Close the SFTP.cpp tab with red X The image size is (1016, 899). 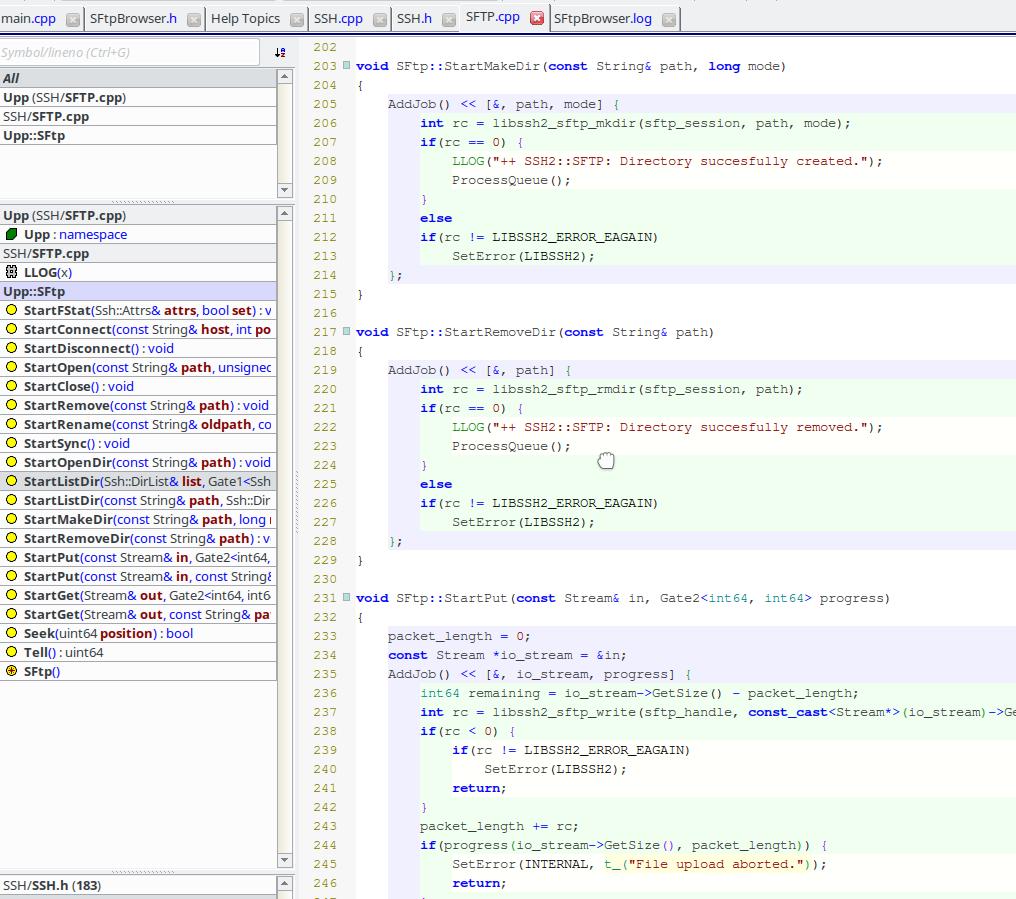click(x=537, y=18)
